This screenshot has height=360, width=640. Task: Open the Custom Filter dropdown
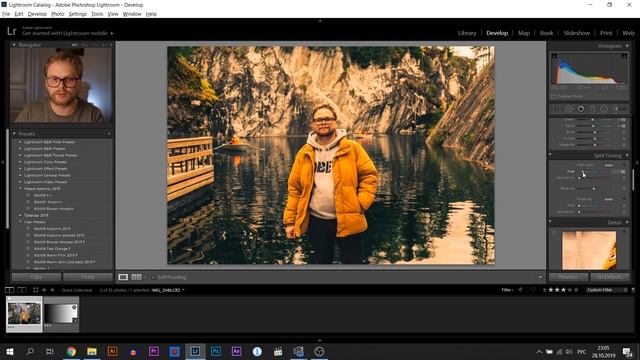(x=607, y=290)
